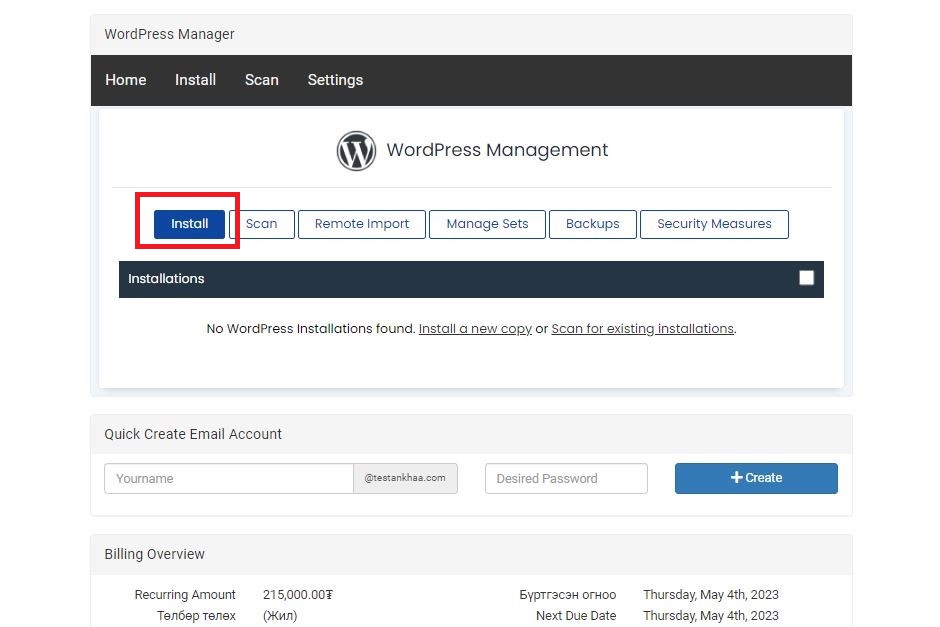940x627 pixels.
Task: Open Settings in the navigation bar
Action: point(335,80)
